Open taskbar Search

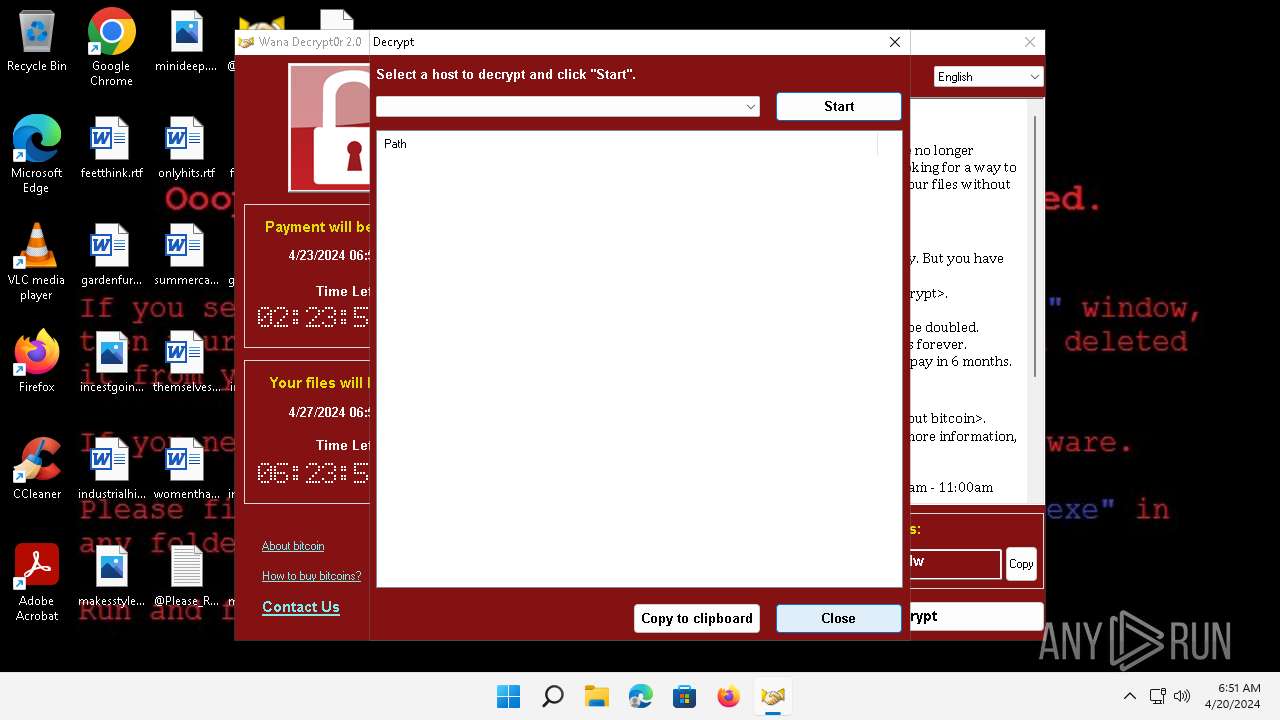pyautogui.click(x=552, y=696)
